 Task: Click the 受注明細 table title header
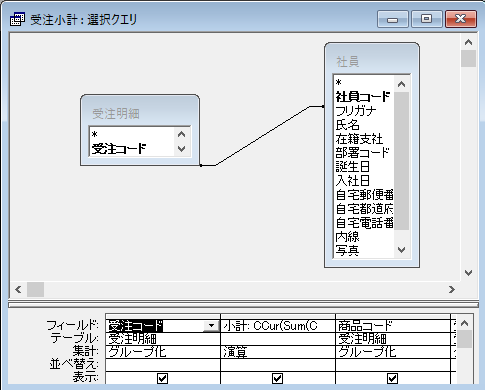coord(140,113)
